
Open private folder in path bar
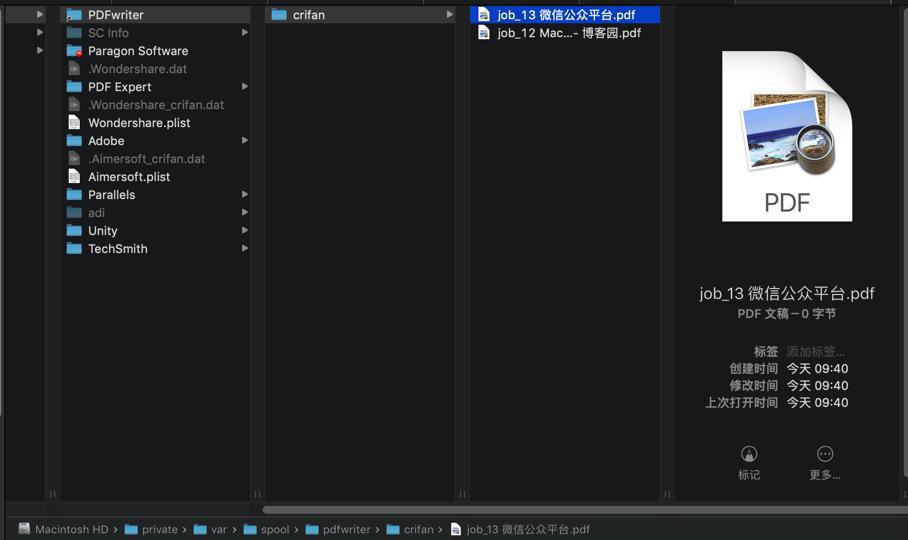point(151,529)
